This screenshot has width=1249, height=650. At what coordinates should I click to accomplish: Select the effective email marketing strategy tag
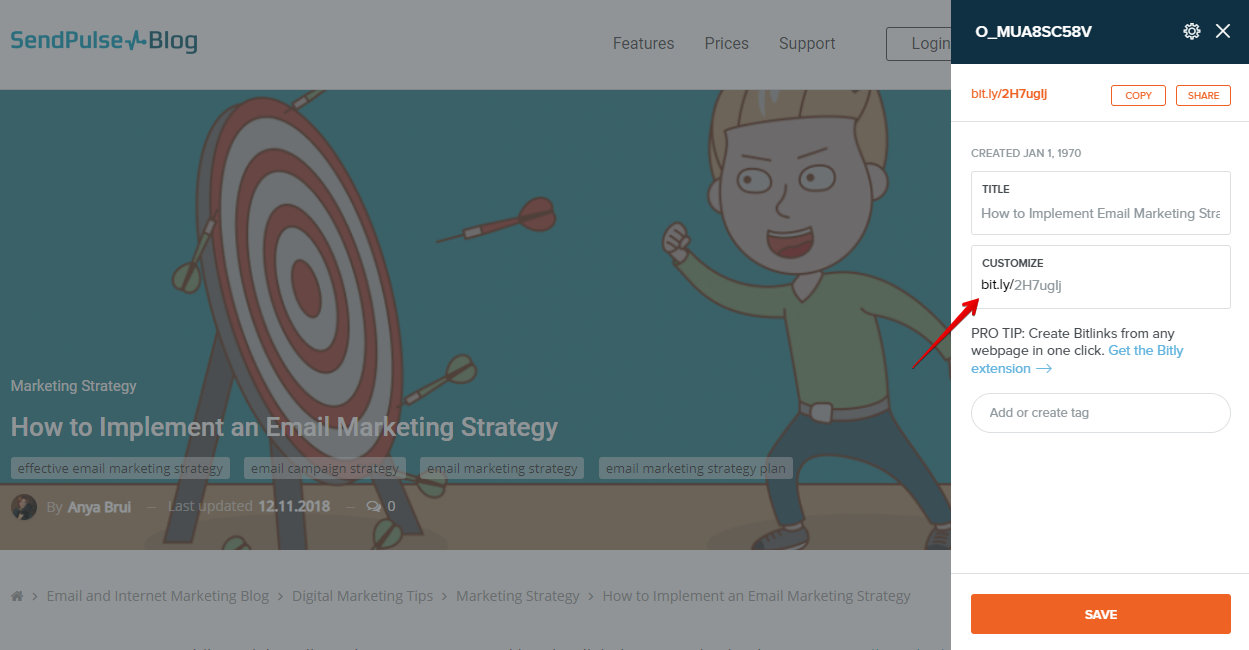point(120,468)
